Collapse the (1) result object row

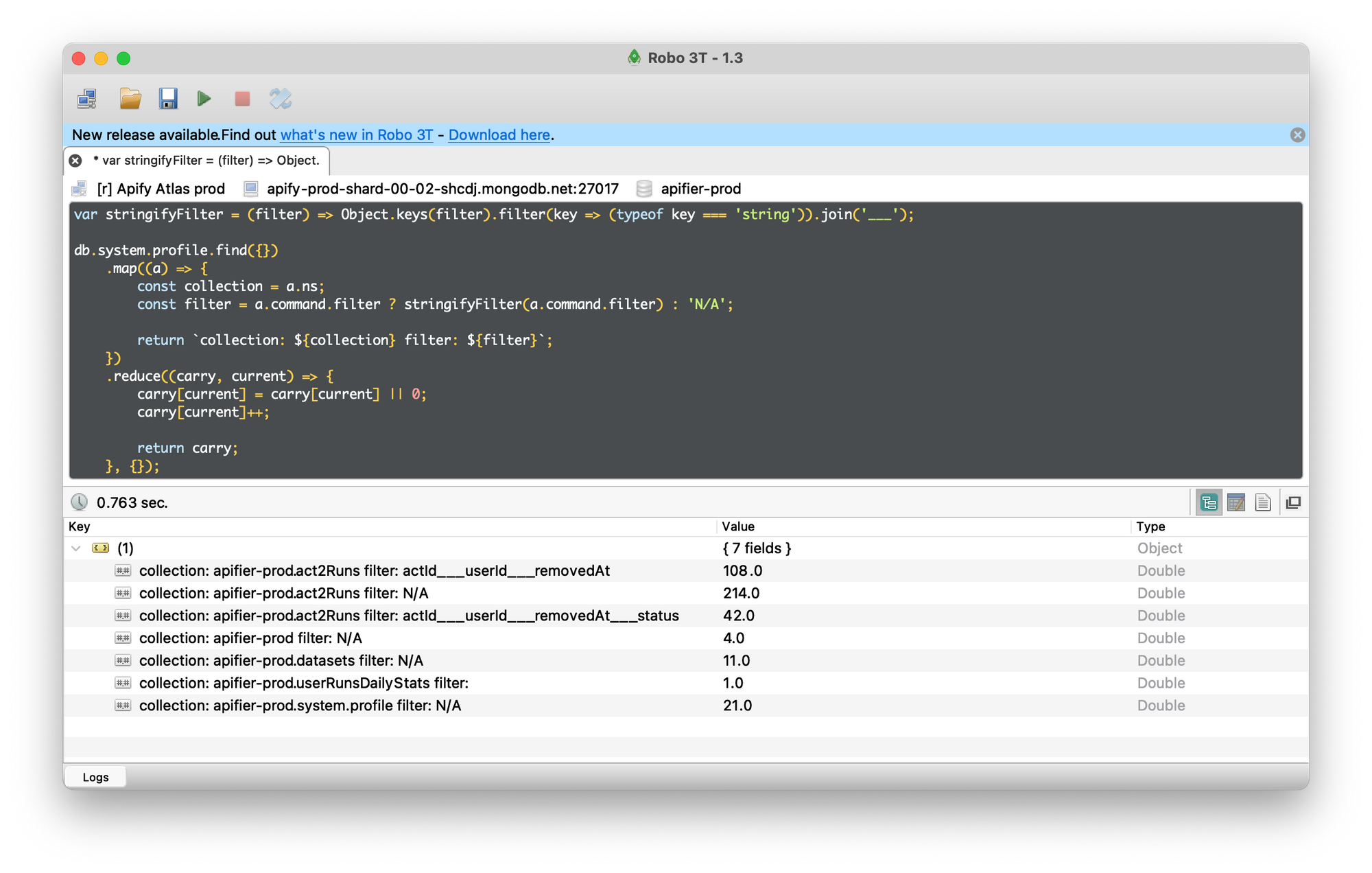76,548
